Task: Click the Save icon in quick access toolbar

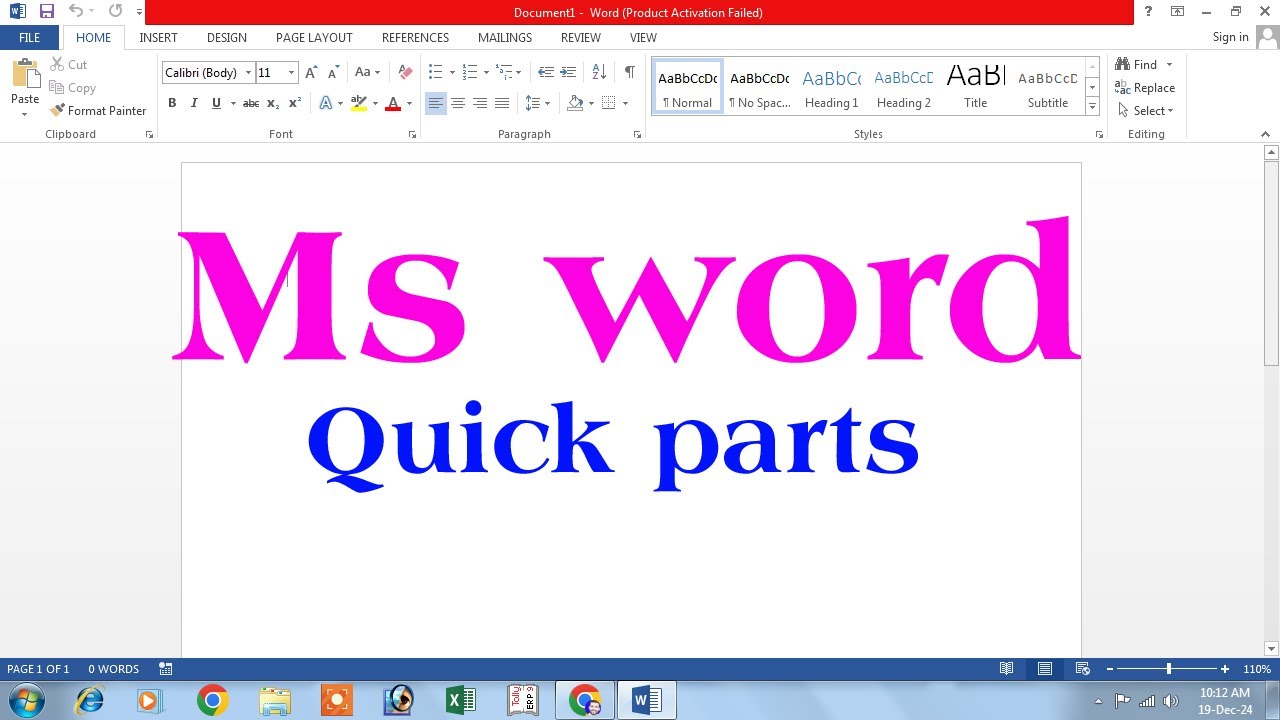Action: click(47, 12)
